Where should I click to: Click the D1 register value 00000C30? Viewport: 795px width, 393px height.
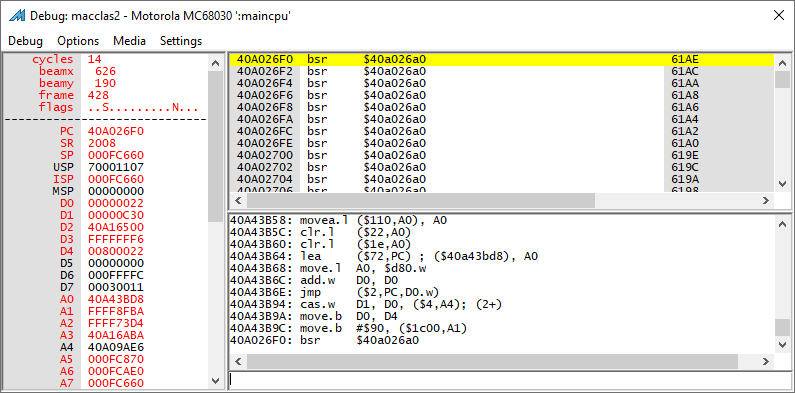[116, 216]
